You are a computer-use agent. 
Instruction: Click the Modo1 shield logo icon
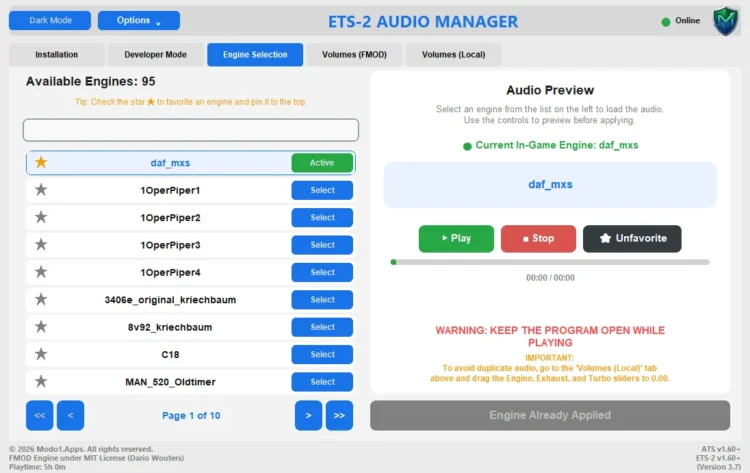point(725,21)
